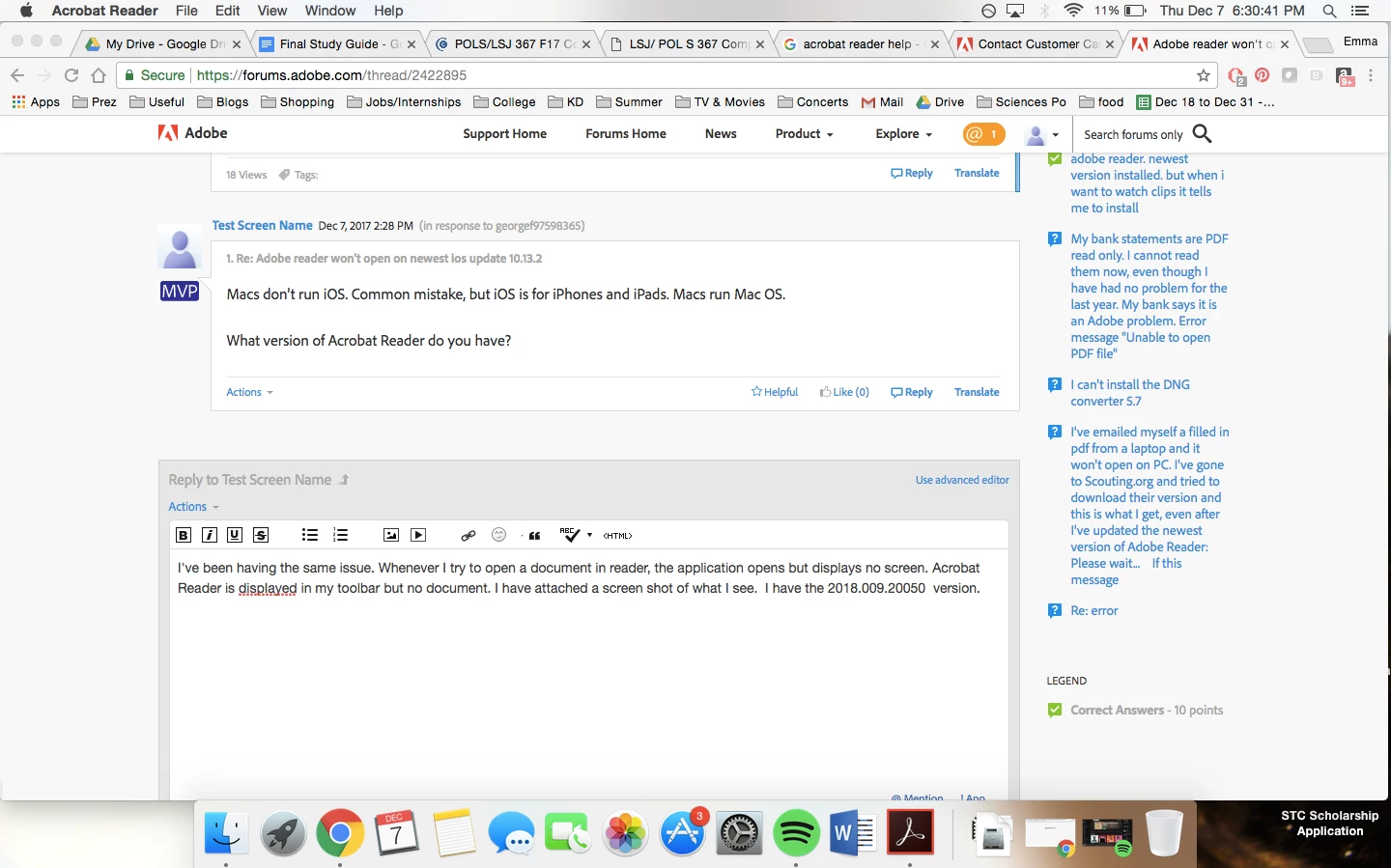Switch to Use advanced editor

tap(962, 480)
